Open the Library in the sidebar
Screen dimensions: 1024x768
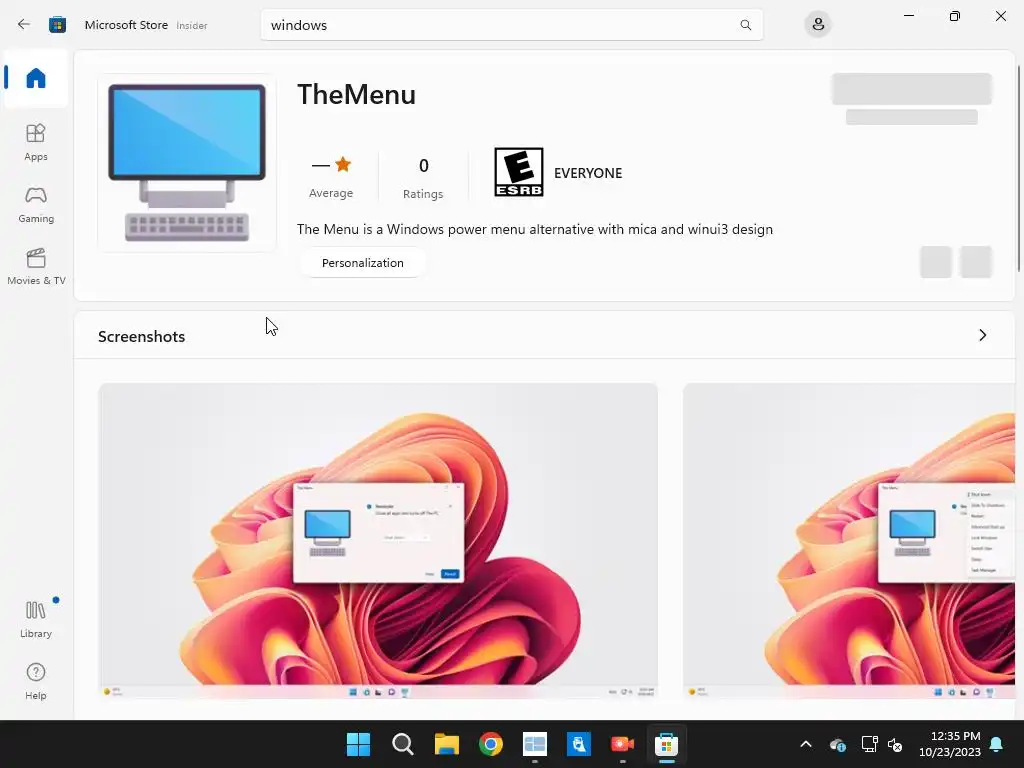point(36,619)
